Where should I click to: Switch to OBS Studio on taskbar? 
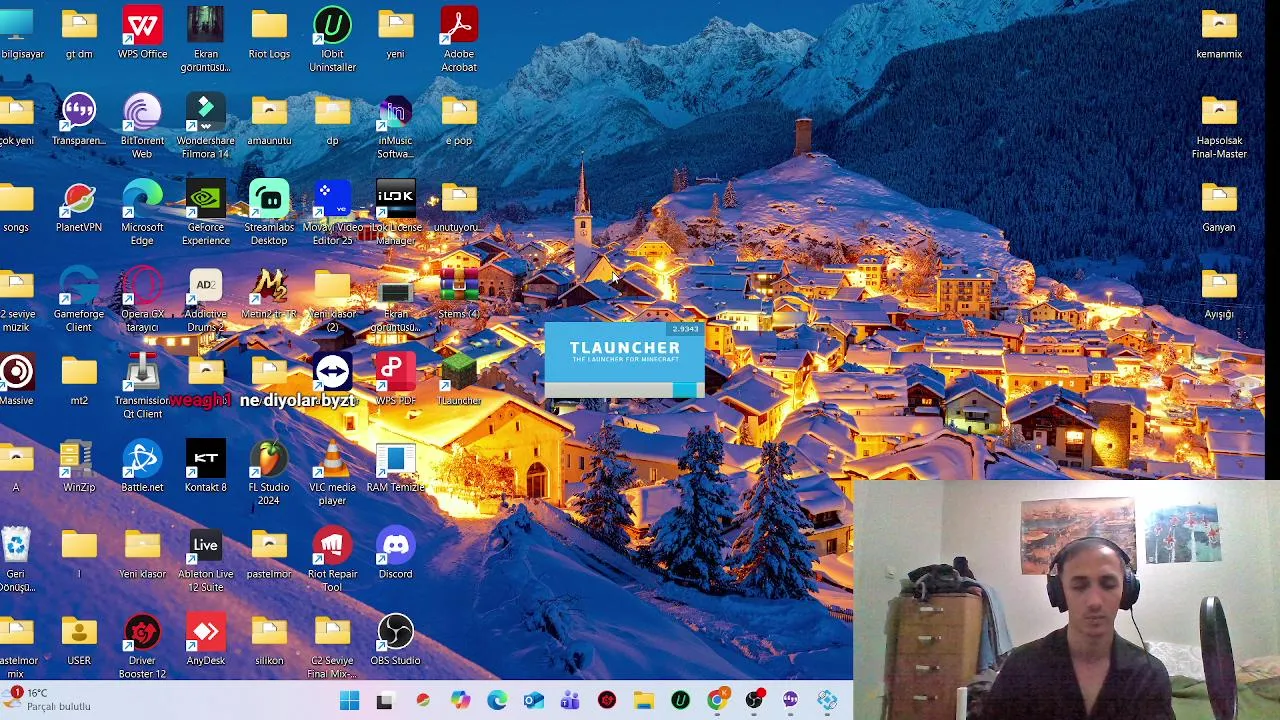754,701
